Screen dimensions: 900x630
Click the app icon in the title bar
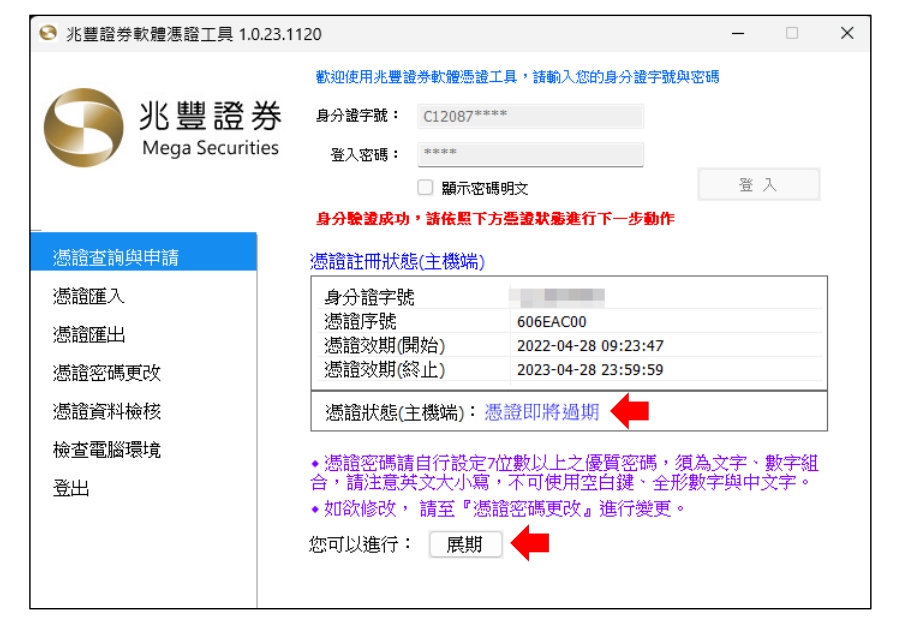(x=48, y=34)
